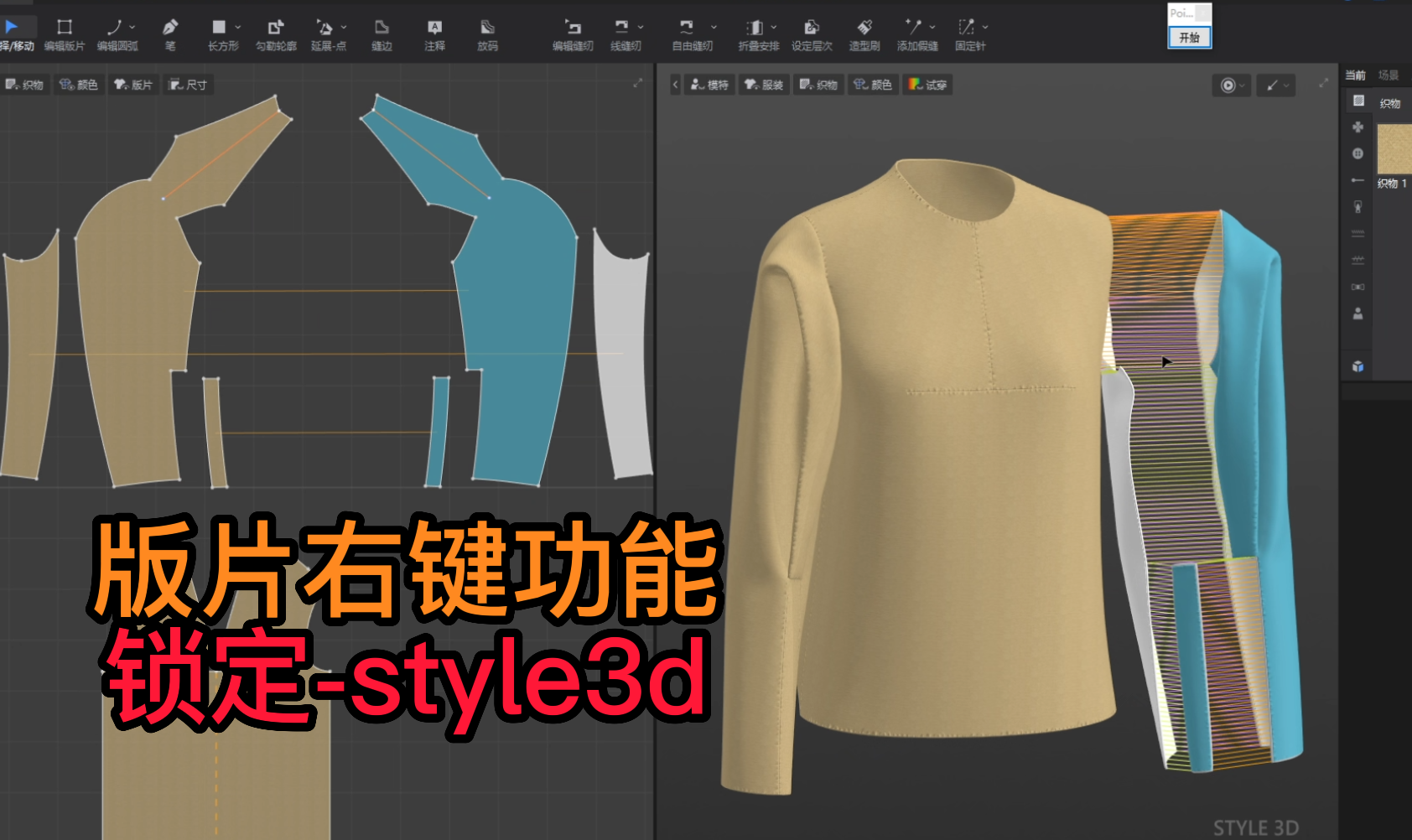This screenshot has height=840, width=1412.
Task: Open the diagonal arrow dropdown in 3D view
Action: click(x=1276, y=86)
